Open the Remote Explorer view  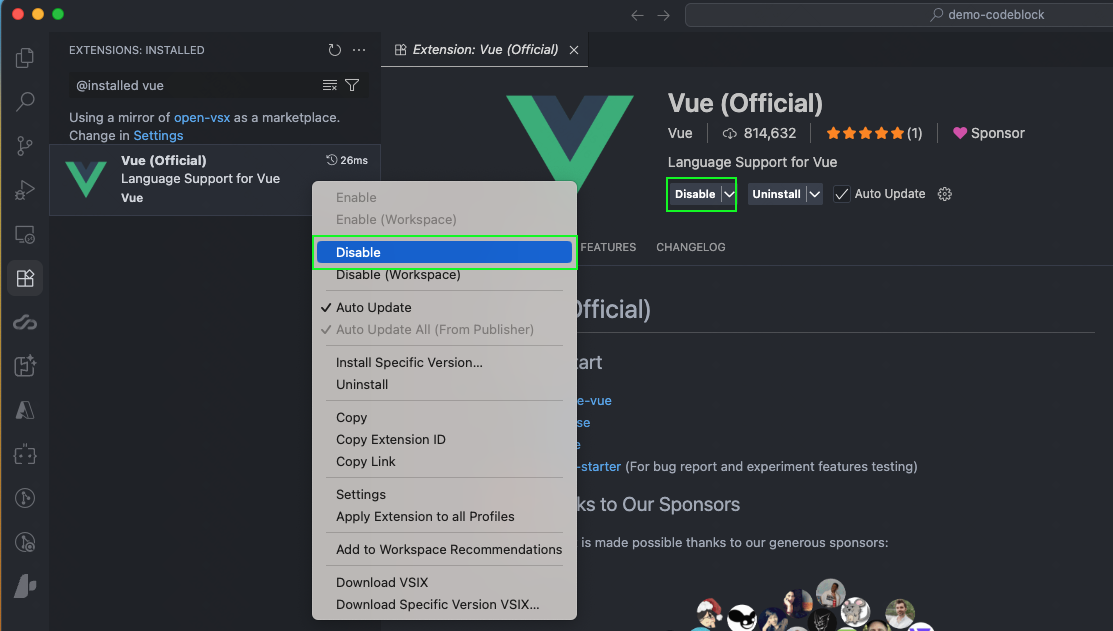coord(25,235)
